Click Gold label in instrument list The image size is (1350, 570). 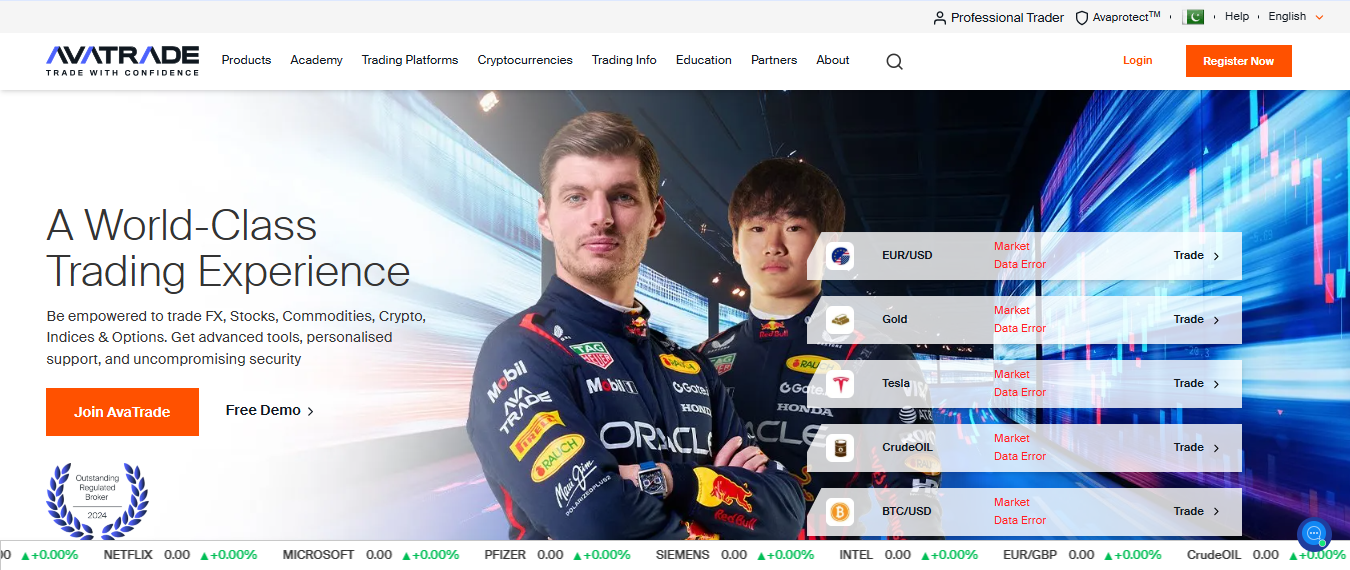(895, 320)
